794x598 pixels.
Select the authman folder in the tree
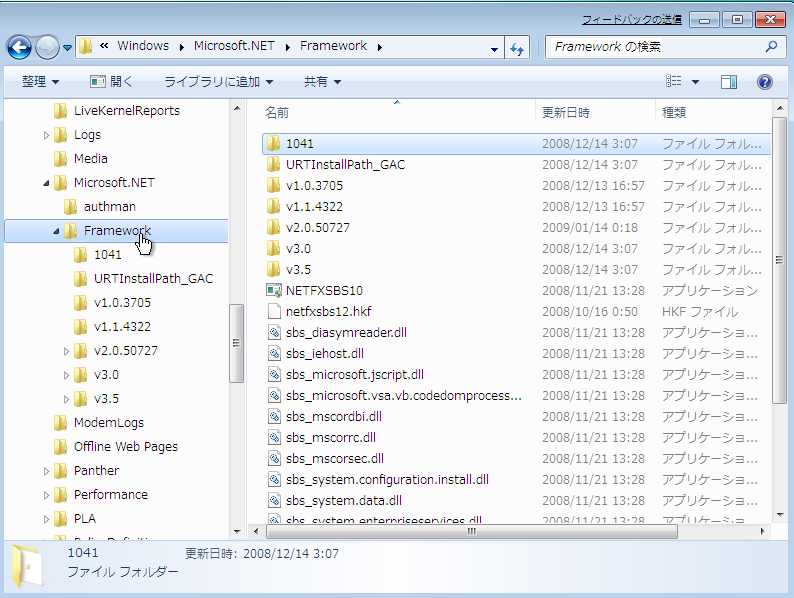pyautogui.click(x=100, y=207)
